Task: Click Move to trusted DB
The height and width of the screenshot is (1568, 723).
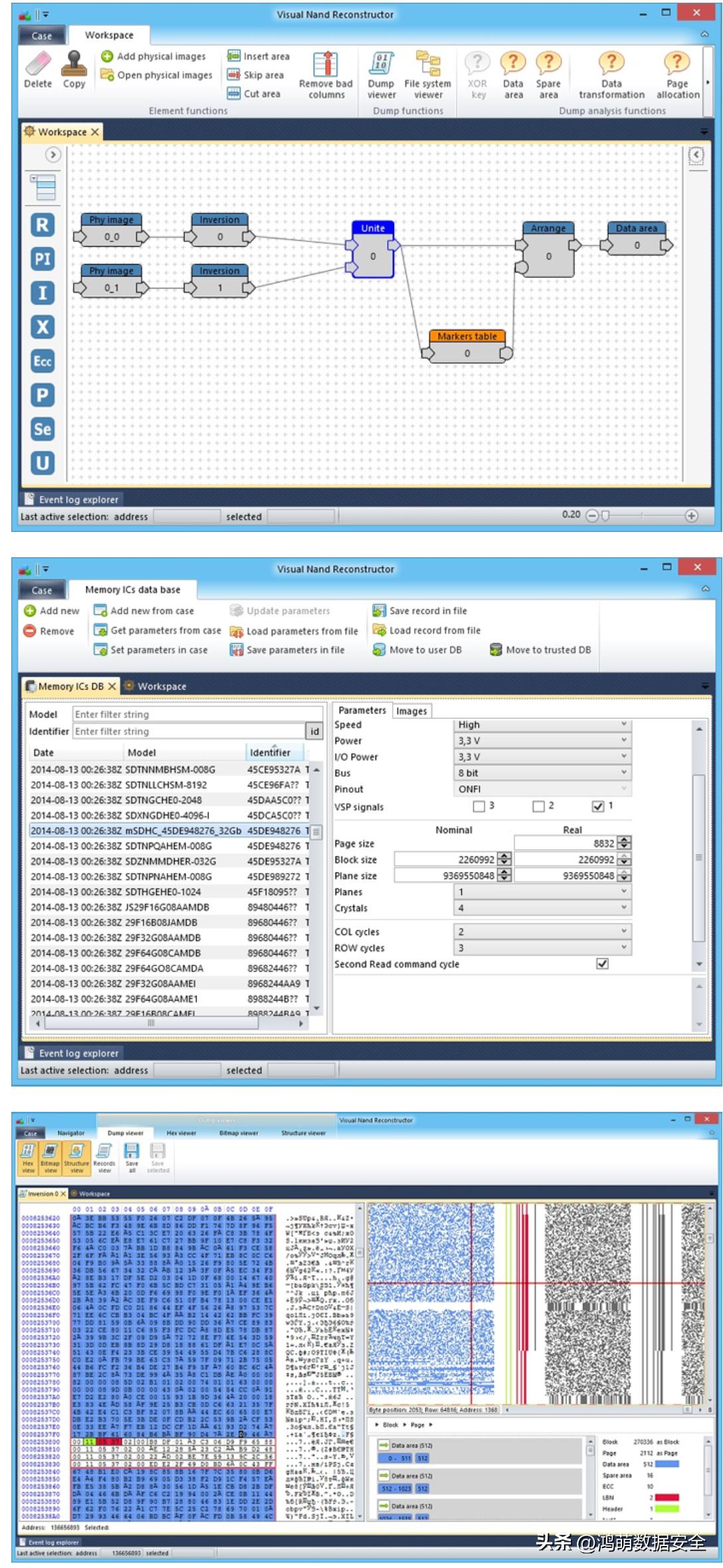Action: click(x=540, y=650)
